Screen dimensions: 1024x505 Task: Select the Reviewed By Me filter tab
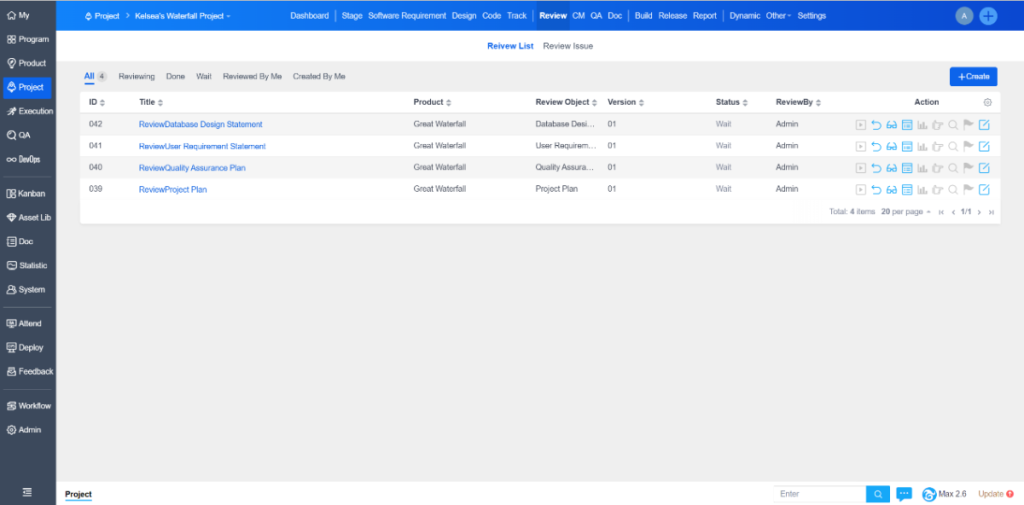(252, 76)
